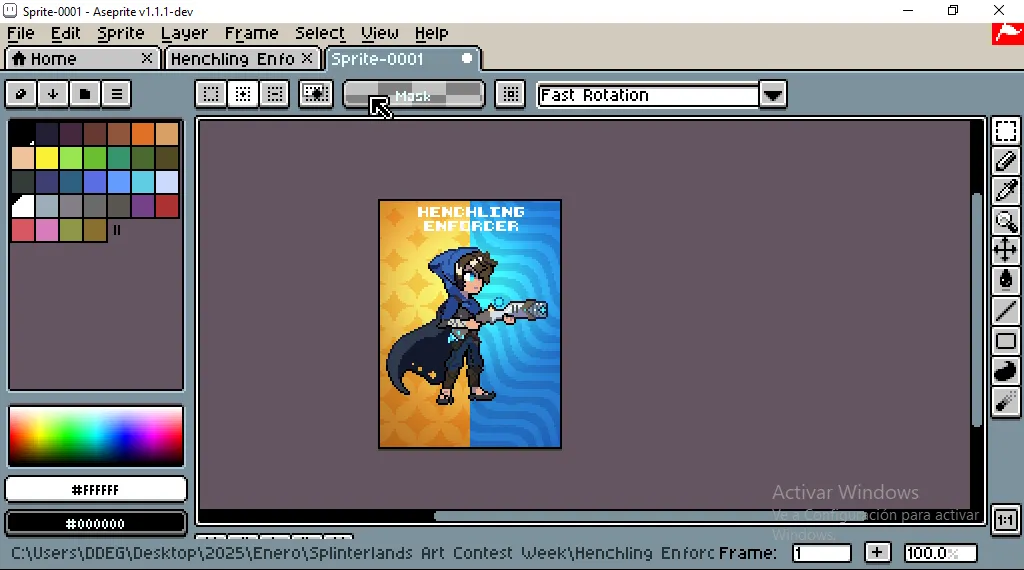
Task: Select the Contour tool
Action: pos(1006,371)
